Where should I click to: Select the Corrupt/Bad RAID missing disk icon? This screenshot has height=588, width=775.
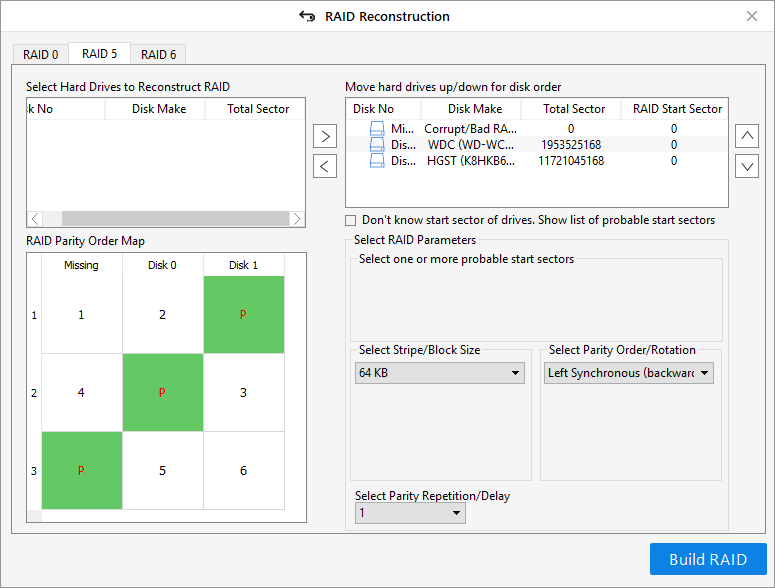377,129
